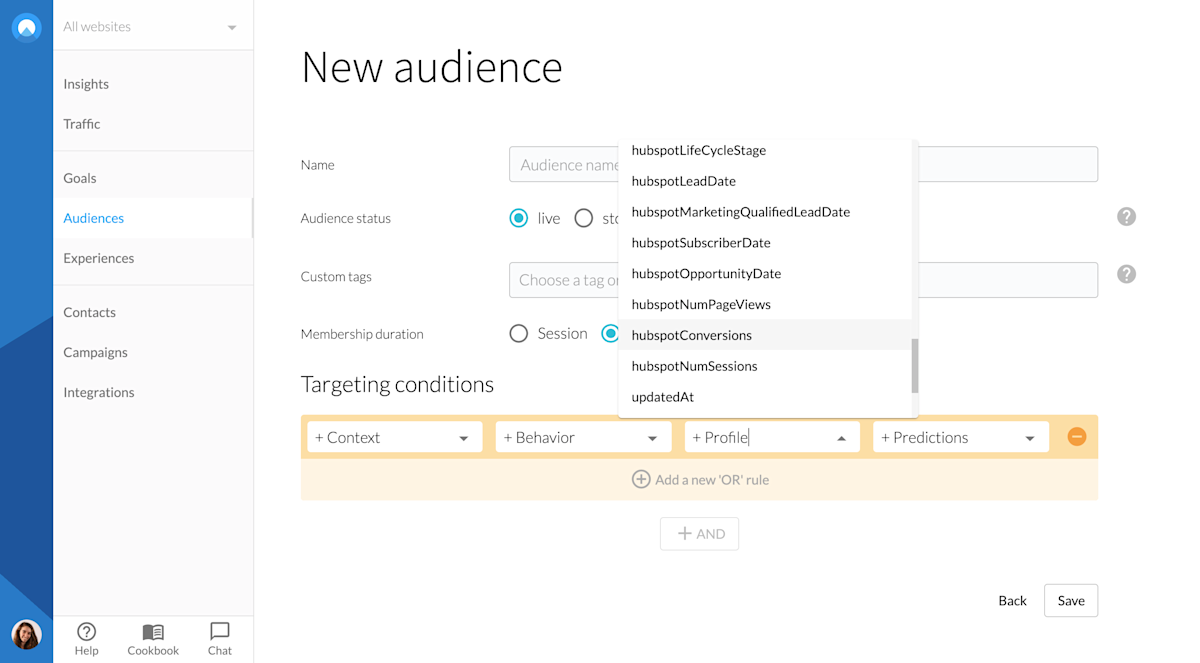Click the help icon beside Audience status
1200x663 pixels.
[1126, 217]
